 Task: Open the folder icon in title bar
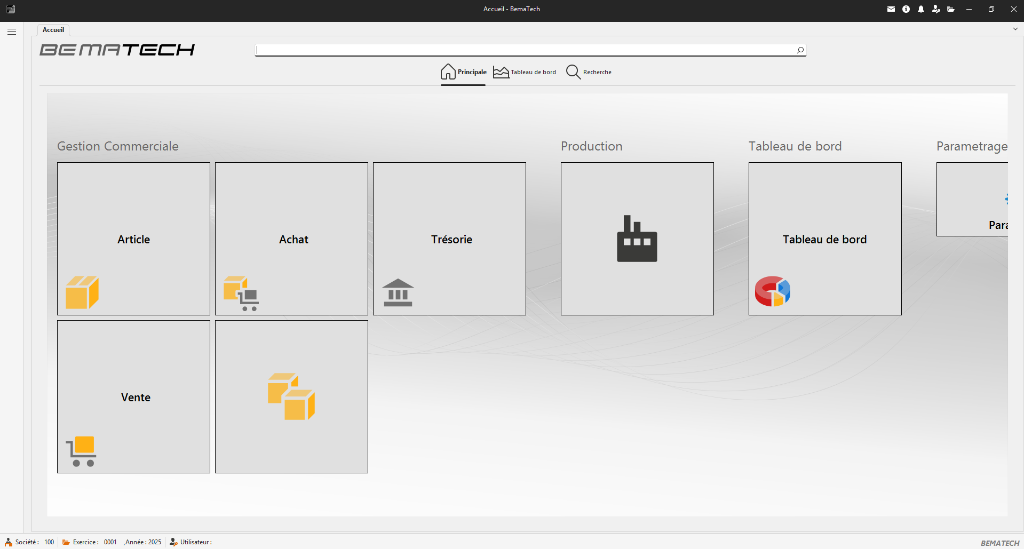pyautogui.click(x=951, y=9)
